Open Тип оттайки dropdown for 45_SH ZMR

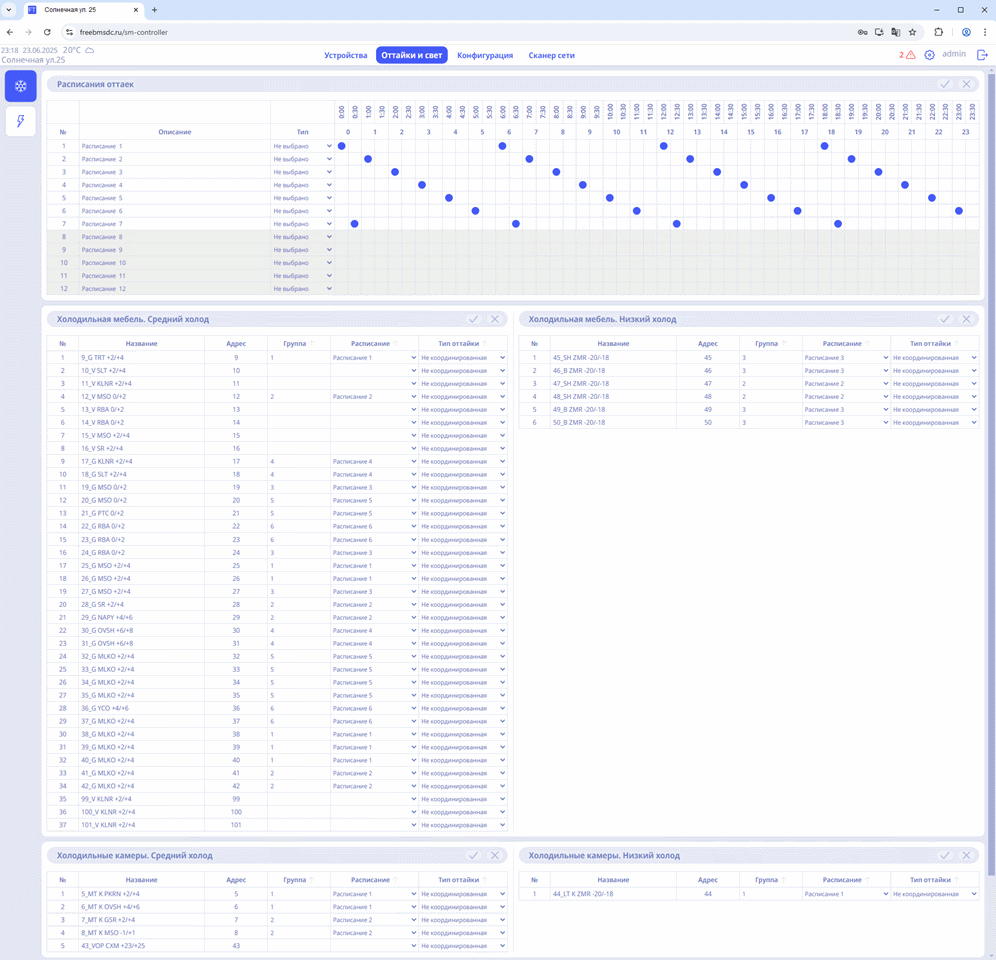(x=934, y=357)
